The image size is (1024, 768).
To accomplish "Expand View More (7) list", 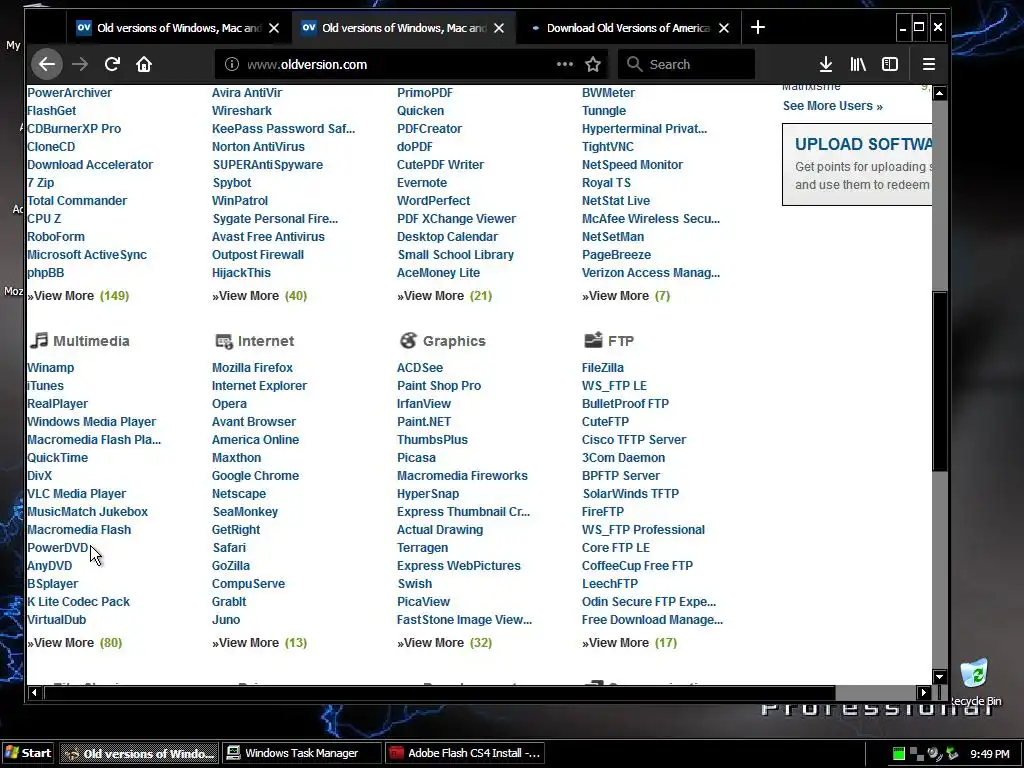I will coord(626,296).
